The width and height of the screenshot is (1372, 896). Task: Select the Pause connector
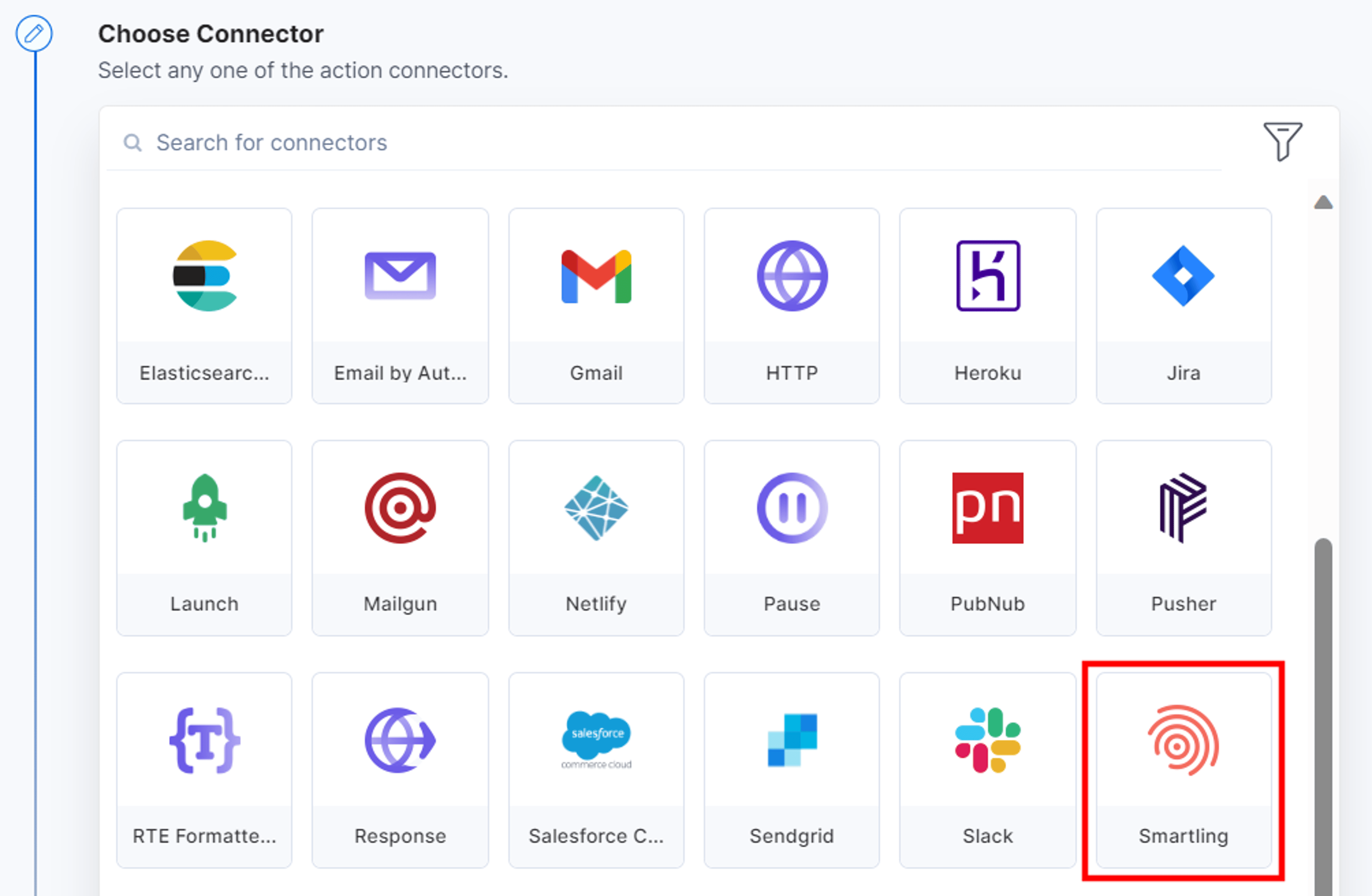[x=791, y=538]
